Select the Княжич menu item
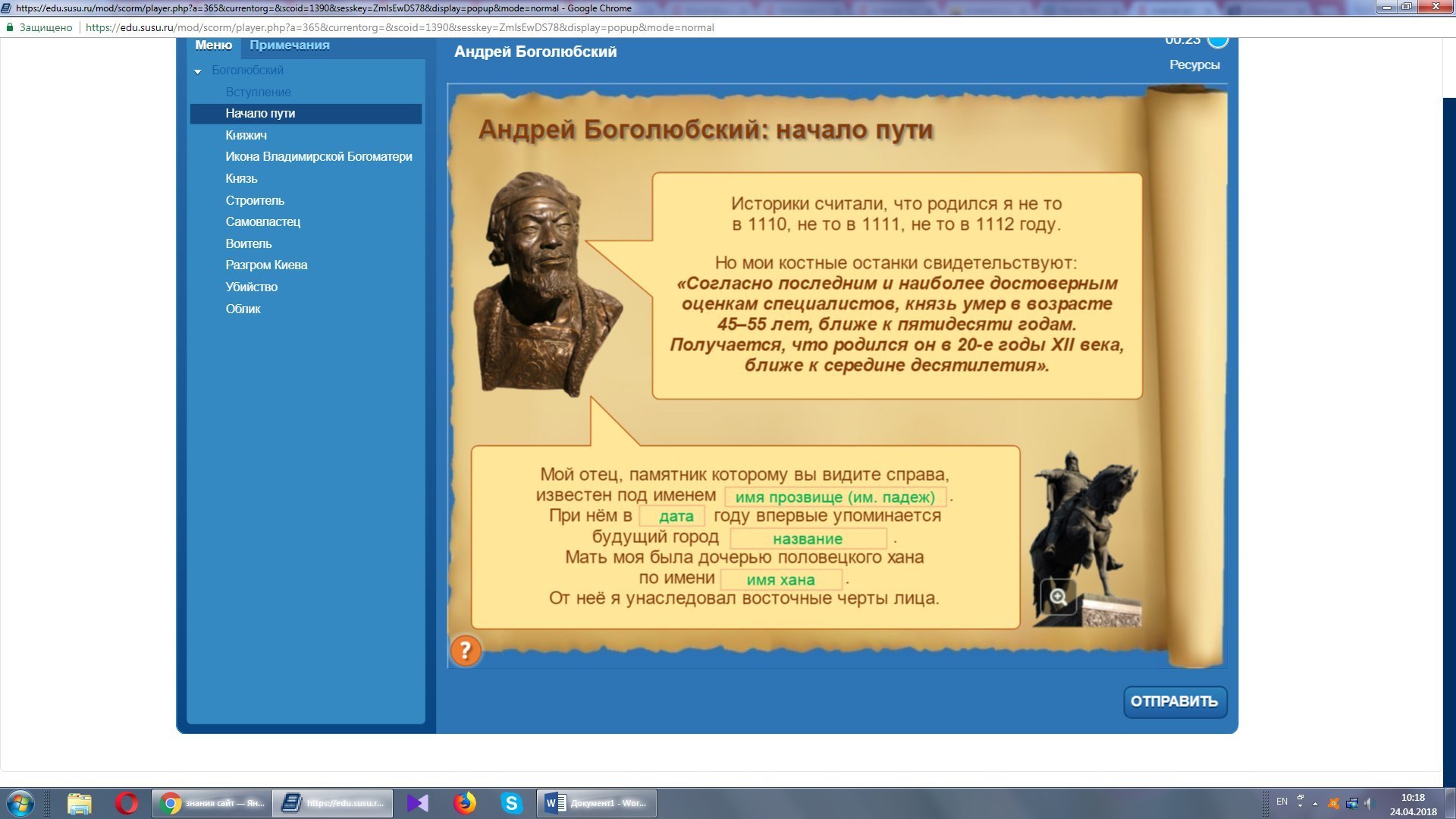Screen dimensions: 1456x819 click(x=246, y=135)
